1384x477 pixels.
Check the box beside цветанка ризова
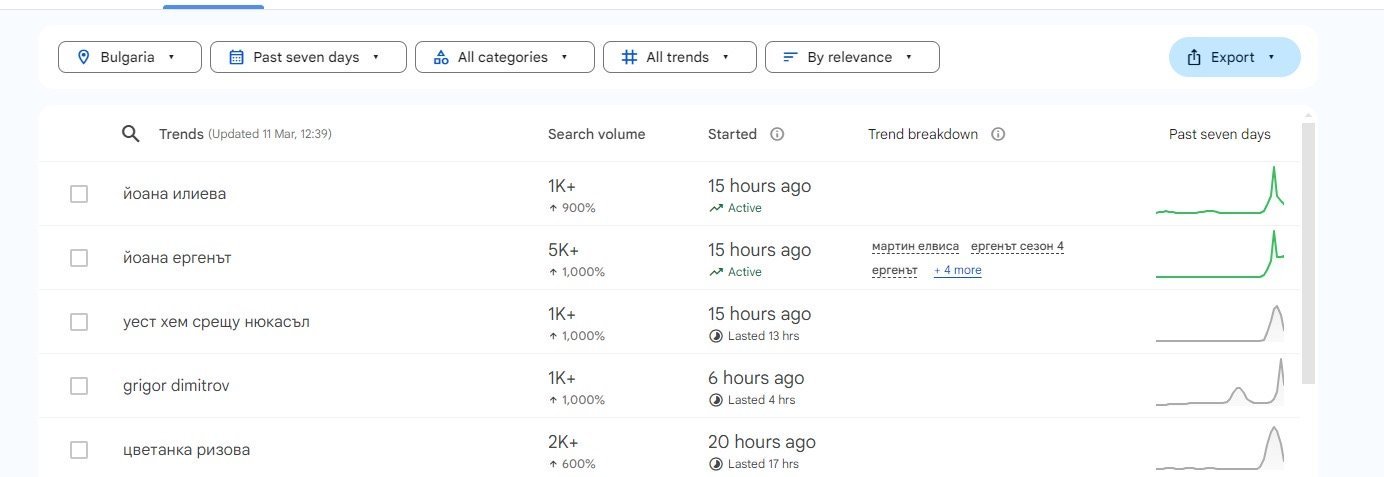point(79,450)
